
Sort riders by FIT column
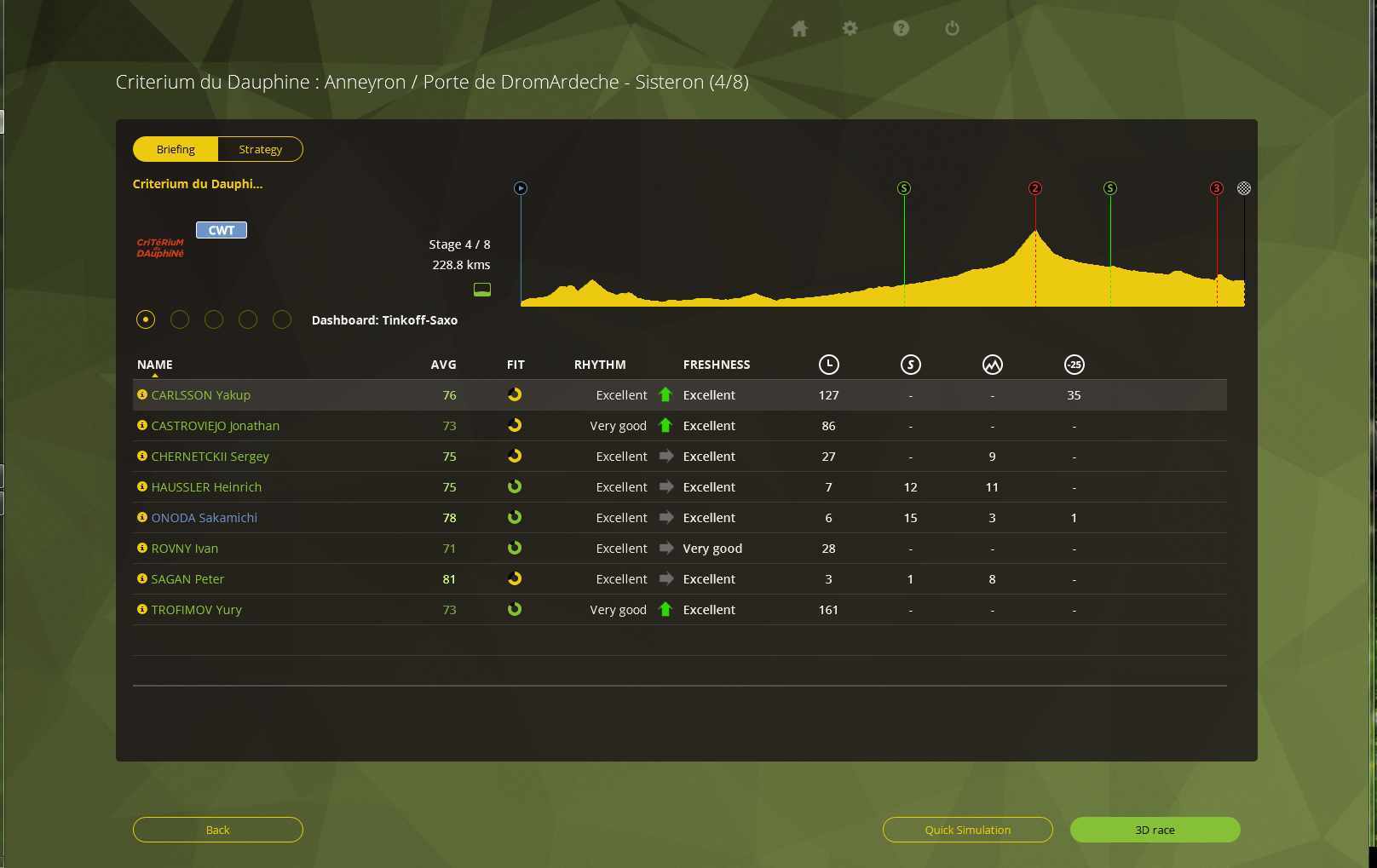pos(516,365)
